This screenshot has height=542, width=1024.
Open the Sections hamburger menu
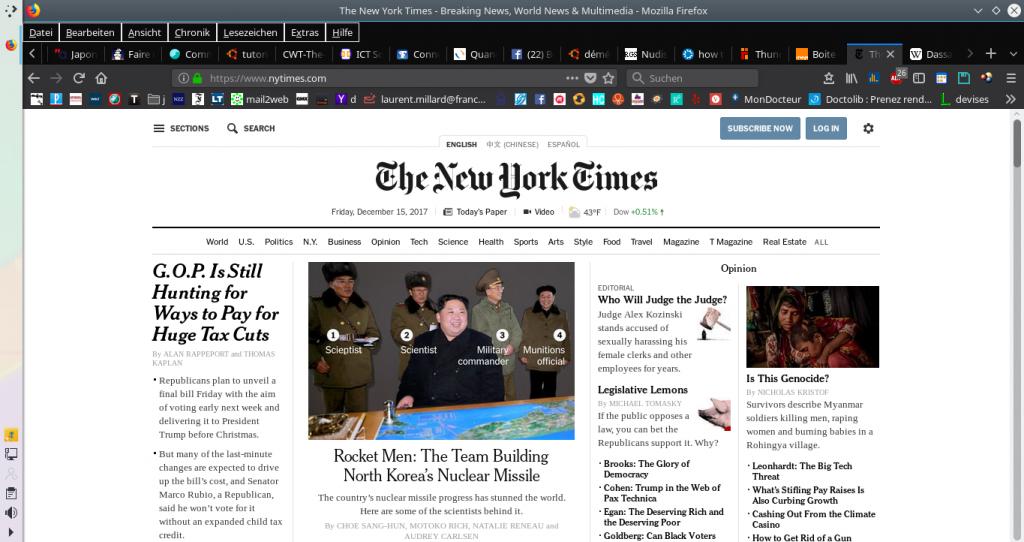tap(181, 128)
